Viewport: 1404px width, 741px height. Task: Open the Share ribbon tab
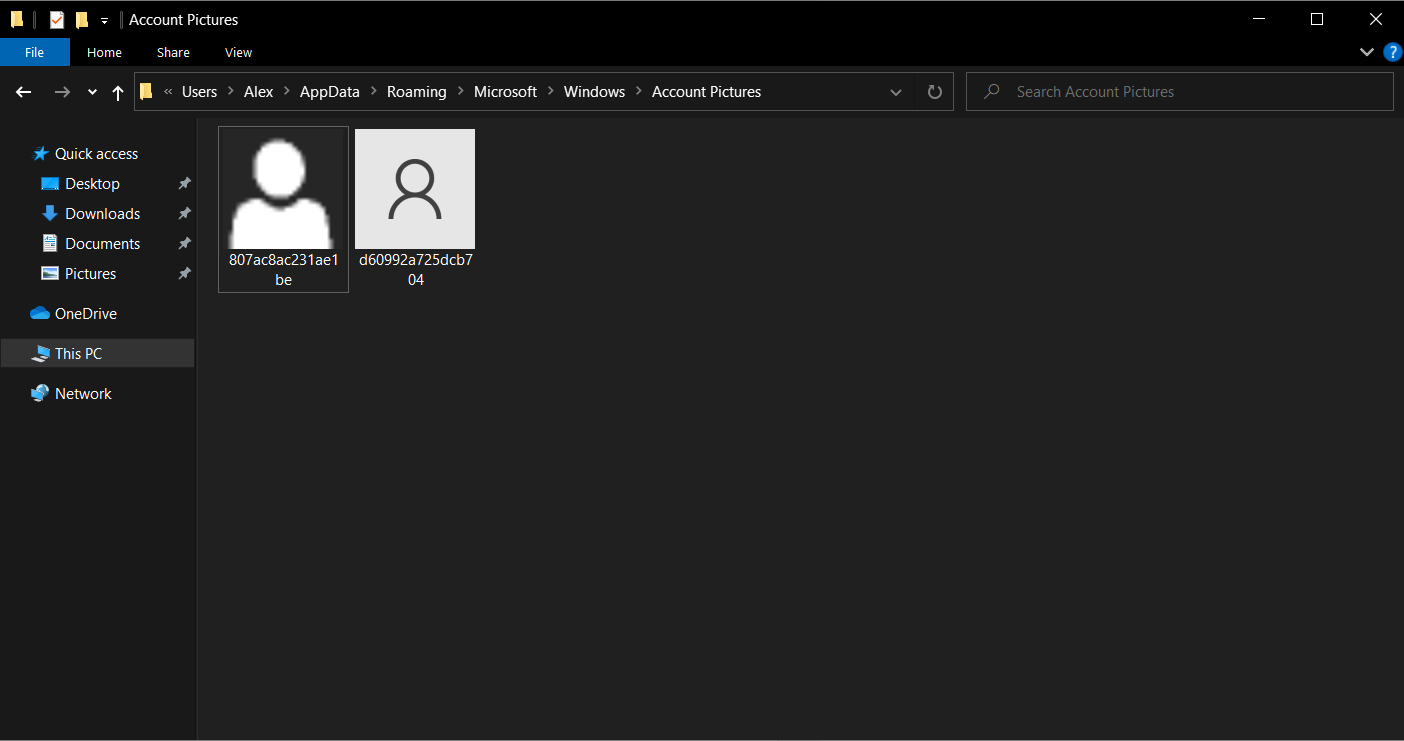point(173,52)
